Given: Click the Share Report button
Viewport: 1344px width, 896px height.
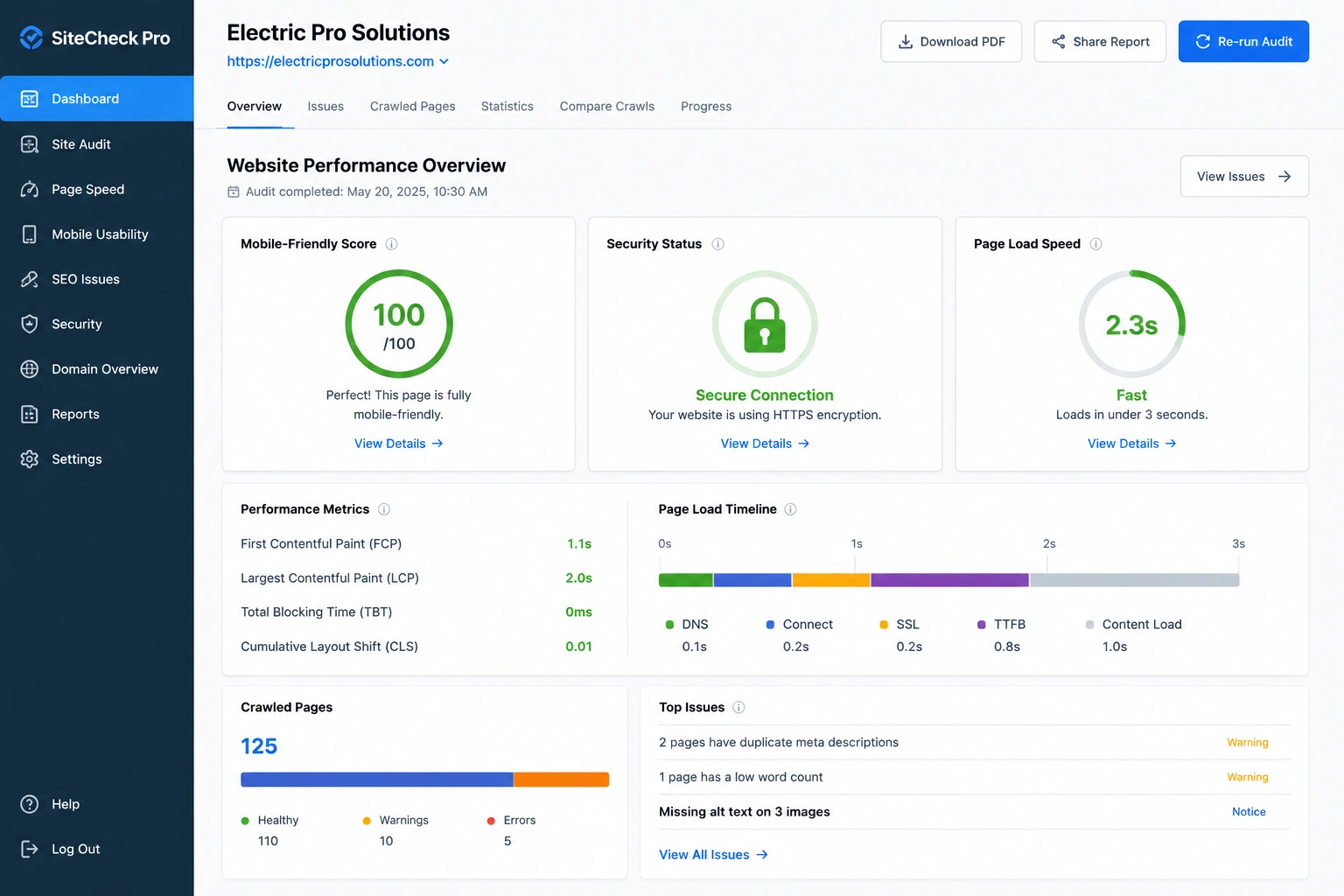Looking at the screenshot, I should [1100, 41].
